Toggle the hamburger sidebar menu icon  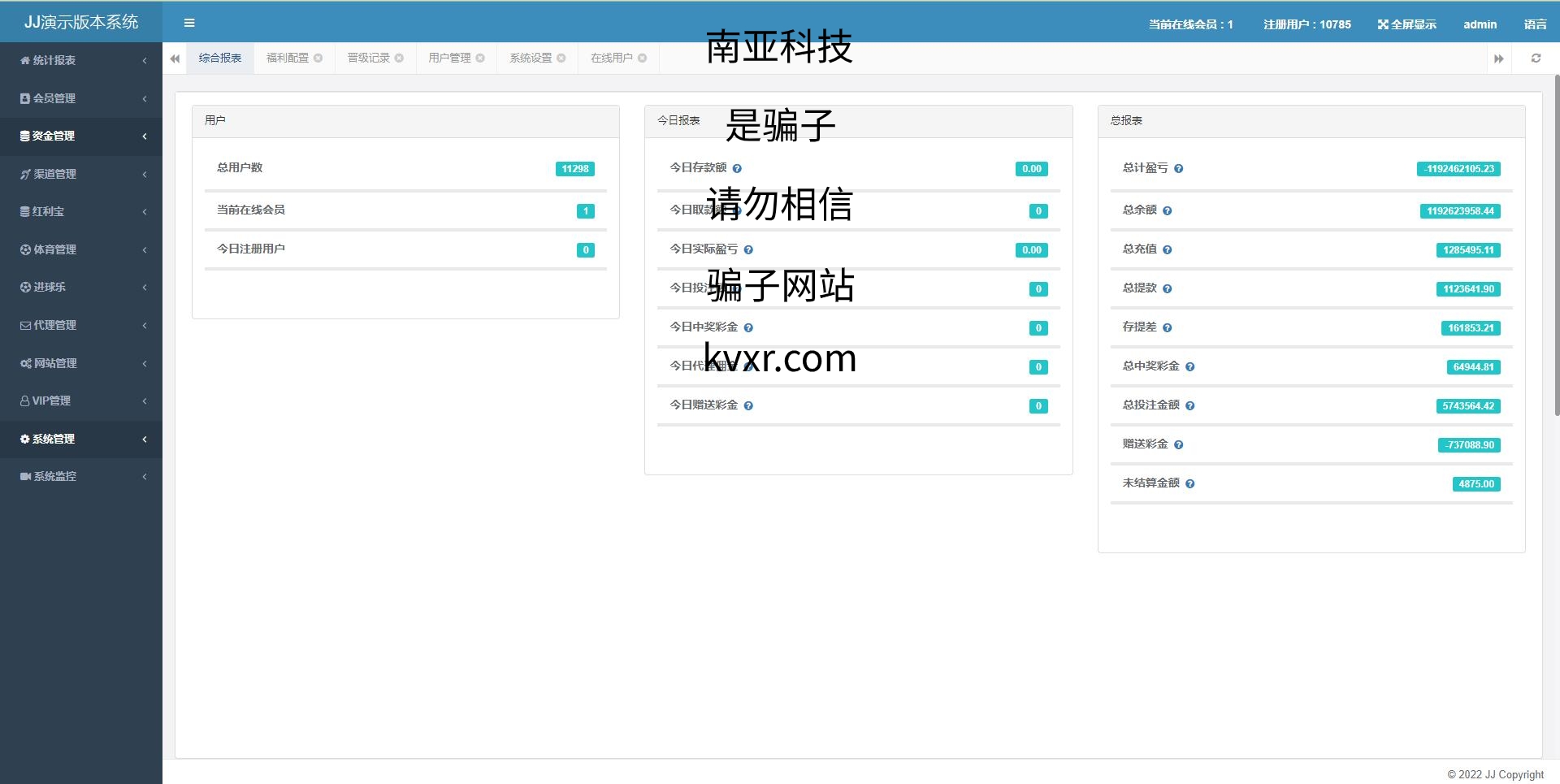pyautogui.click(x=189, y=23)
